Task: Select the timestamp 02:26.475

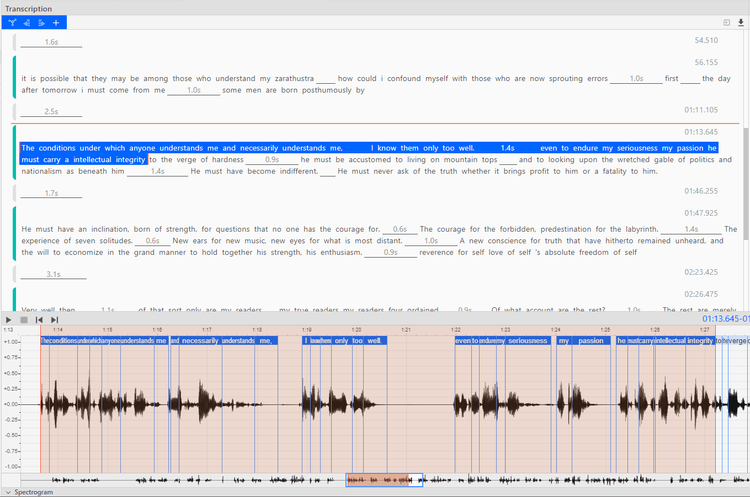Action: [701, 294]
